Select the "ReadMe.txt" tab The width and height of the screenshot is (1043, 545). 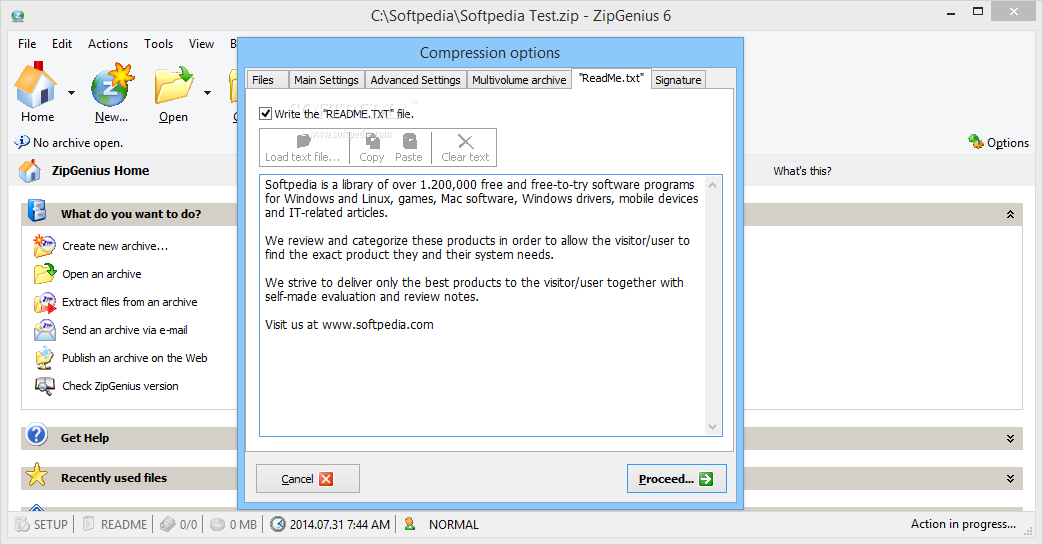(611, 79)
